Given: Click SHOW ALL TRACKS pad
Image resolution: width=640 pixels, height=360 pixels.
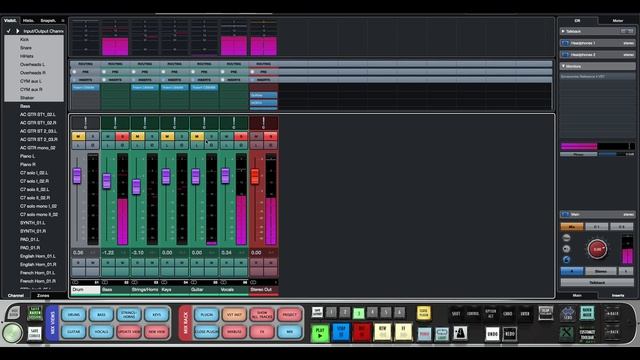Looking at the screenshot, I should [262, 315].
